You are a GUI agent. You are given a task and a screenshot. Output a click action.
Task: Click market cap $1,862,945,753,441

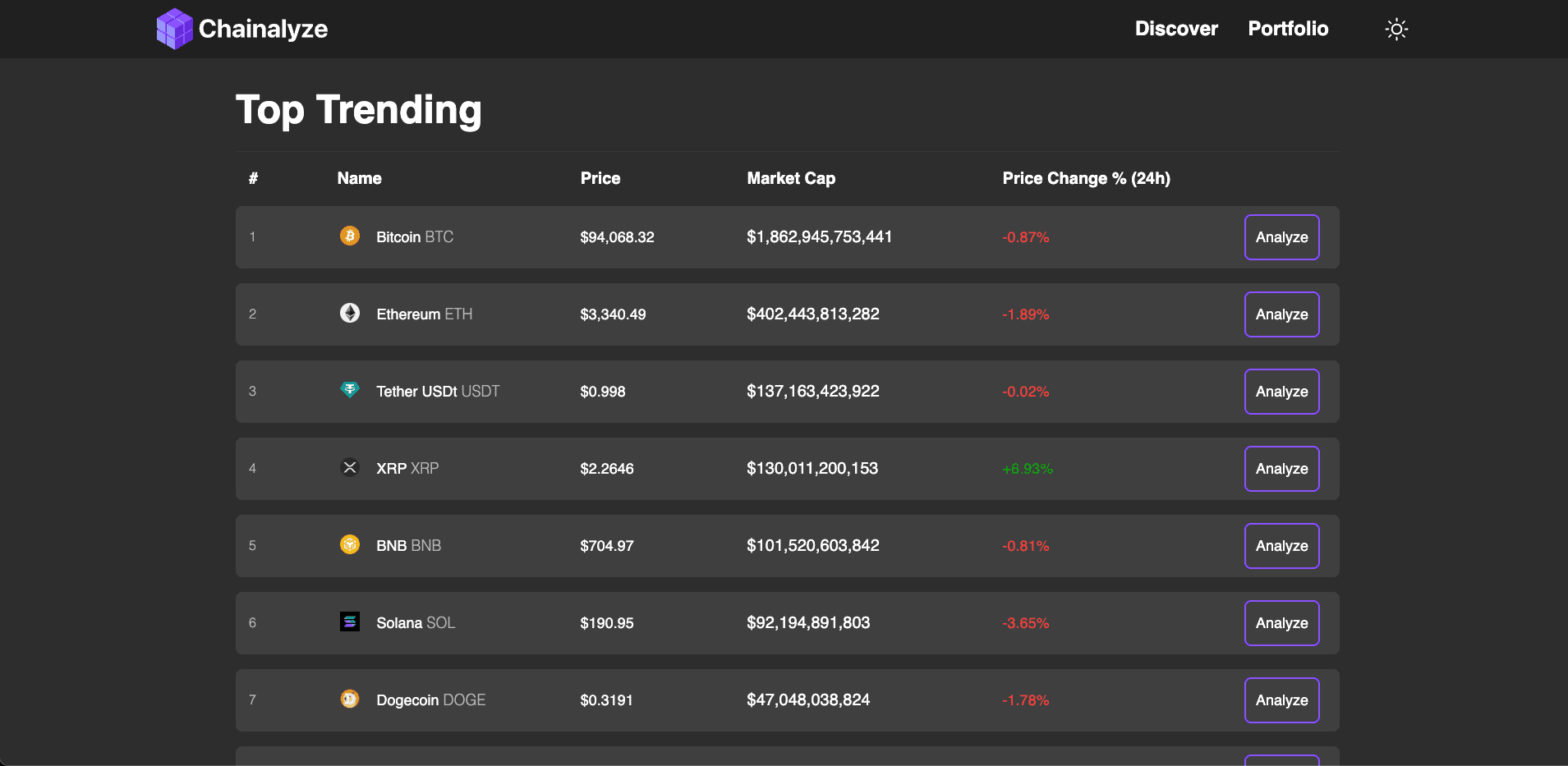(819, 237)
